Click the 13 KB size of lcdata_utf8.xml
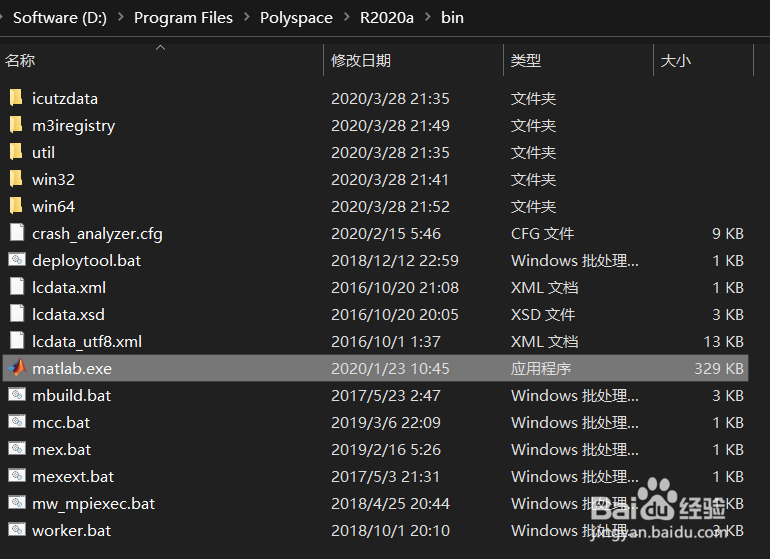Image resolution: width=770 pixels, height=559 pixels. [x=724, y=341]
